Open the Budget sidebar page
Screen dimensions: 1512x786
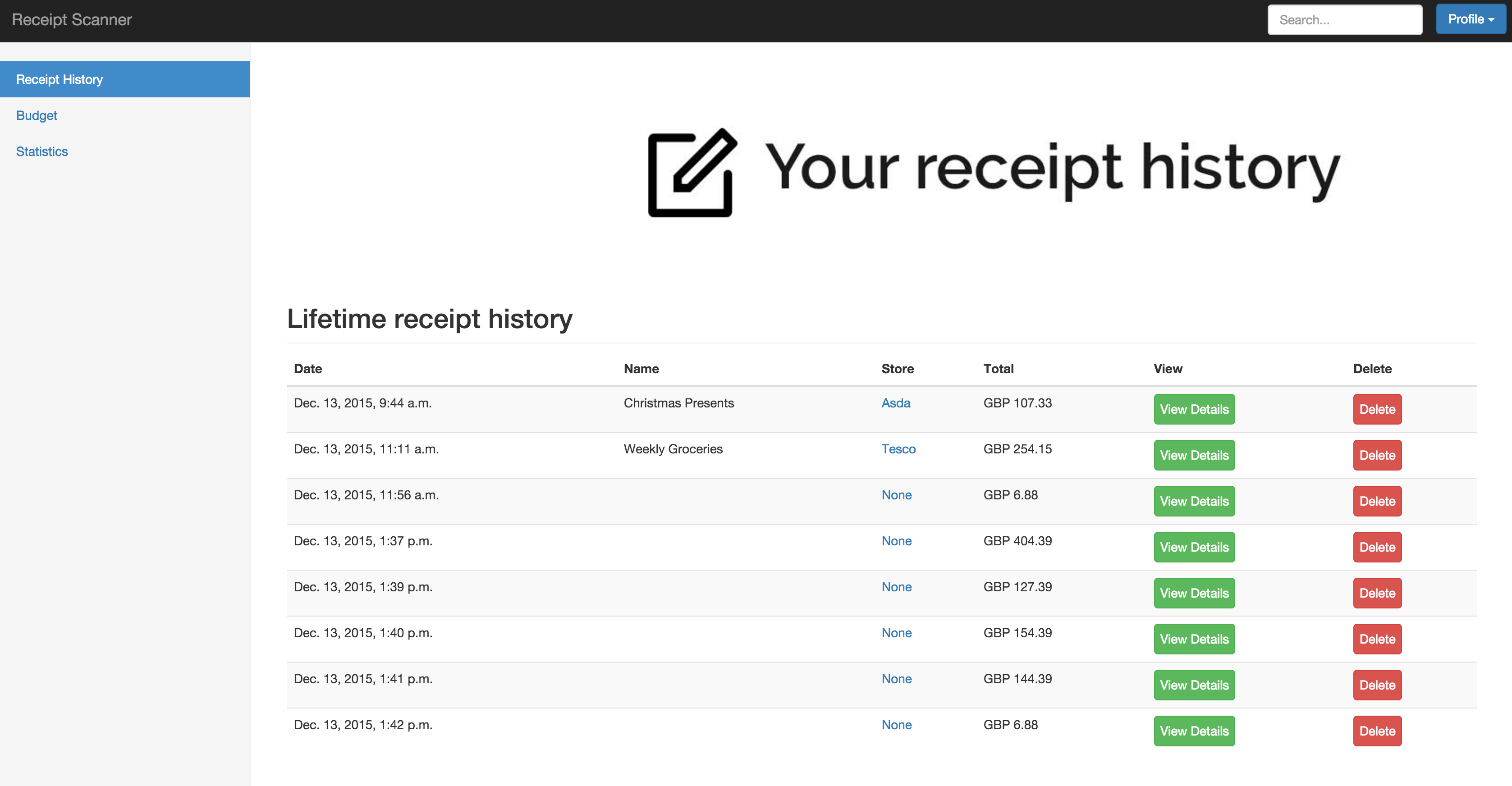click(x=37, y=116)
